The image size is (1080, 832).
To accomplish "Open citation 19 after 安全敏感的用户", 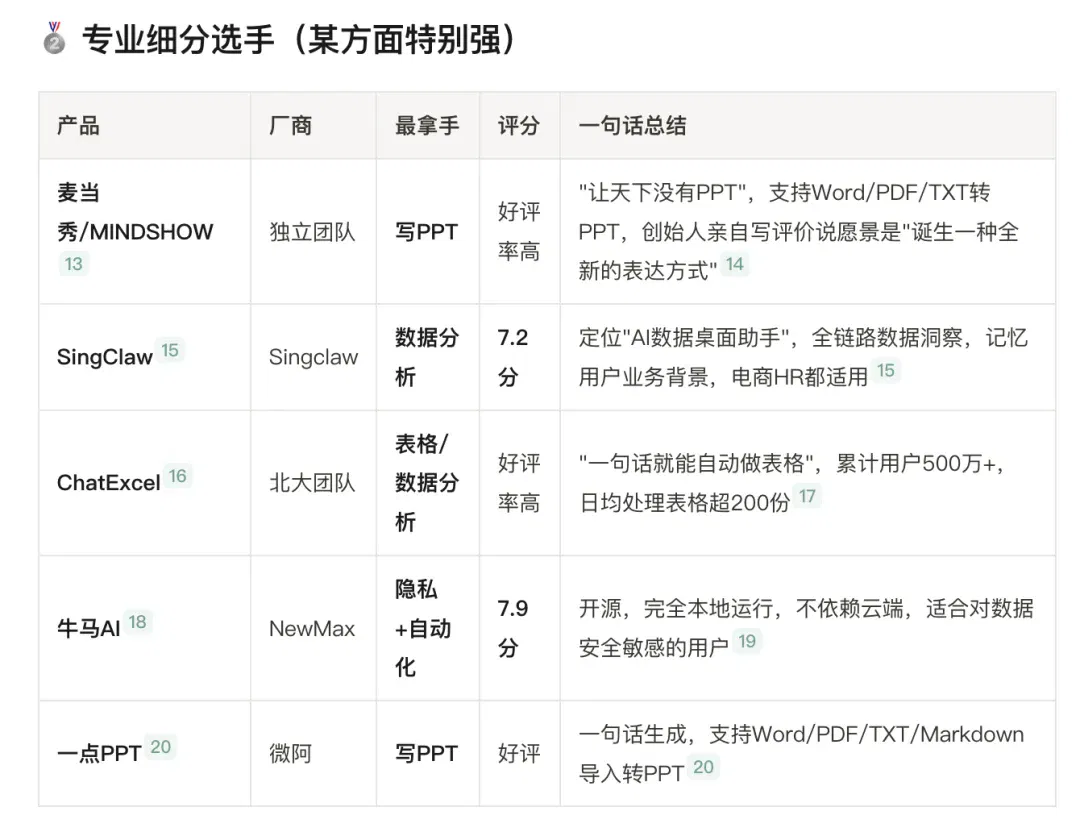I will click(x=747, y=641).
